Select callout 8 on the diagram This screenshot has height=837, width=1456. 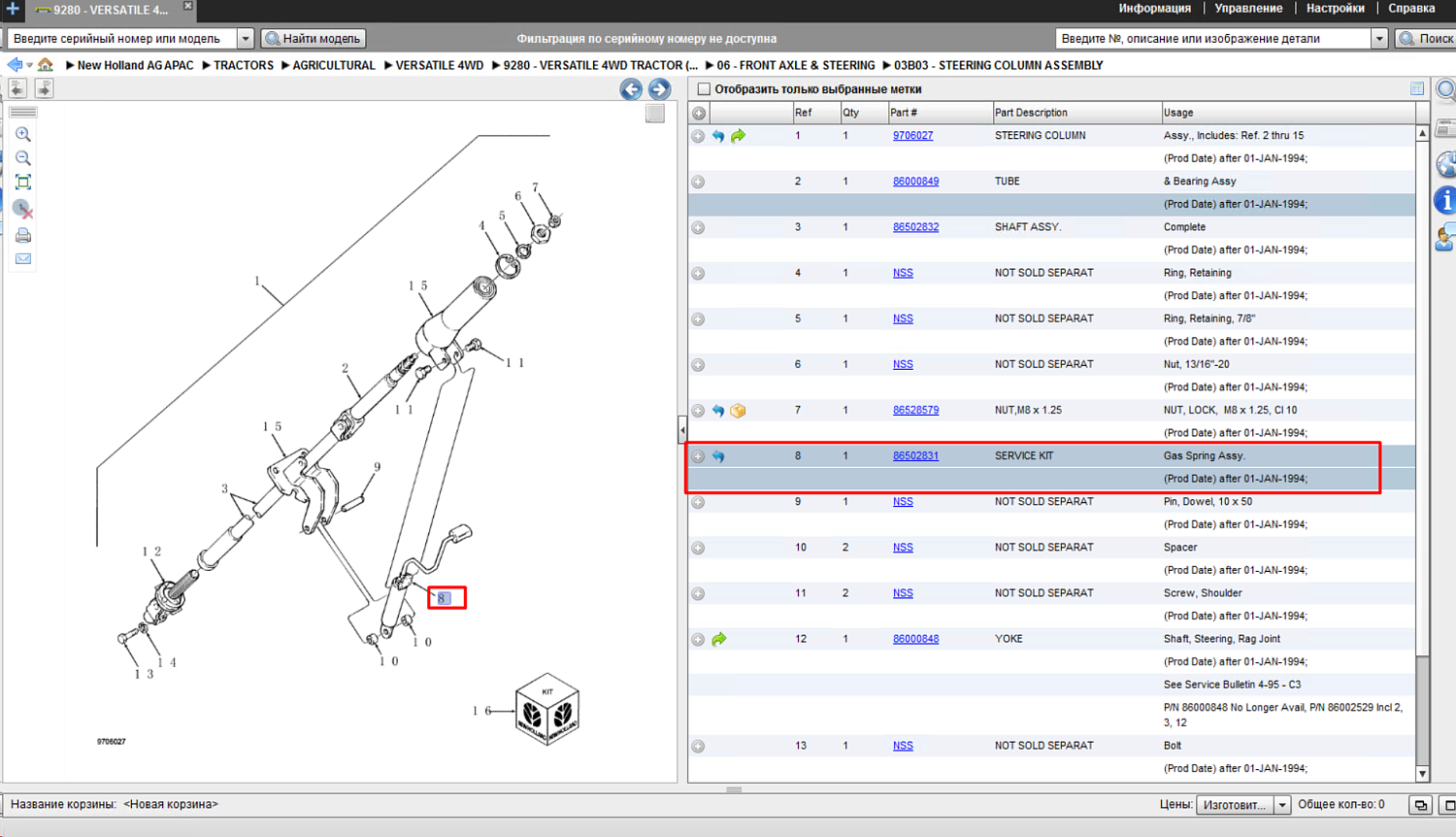point(444,598)
